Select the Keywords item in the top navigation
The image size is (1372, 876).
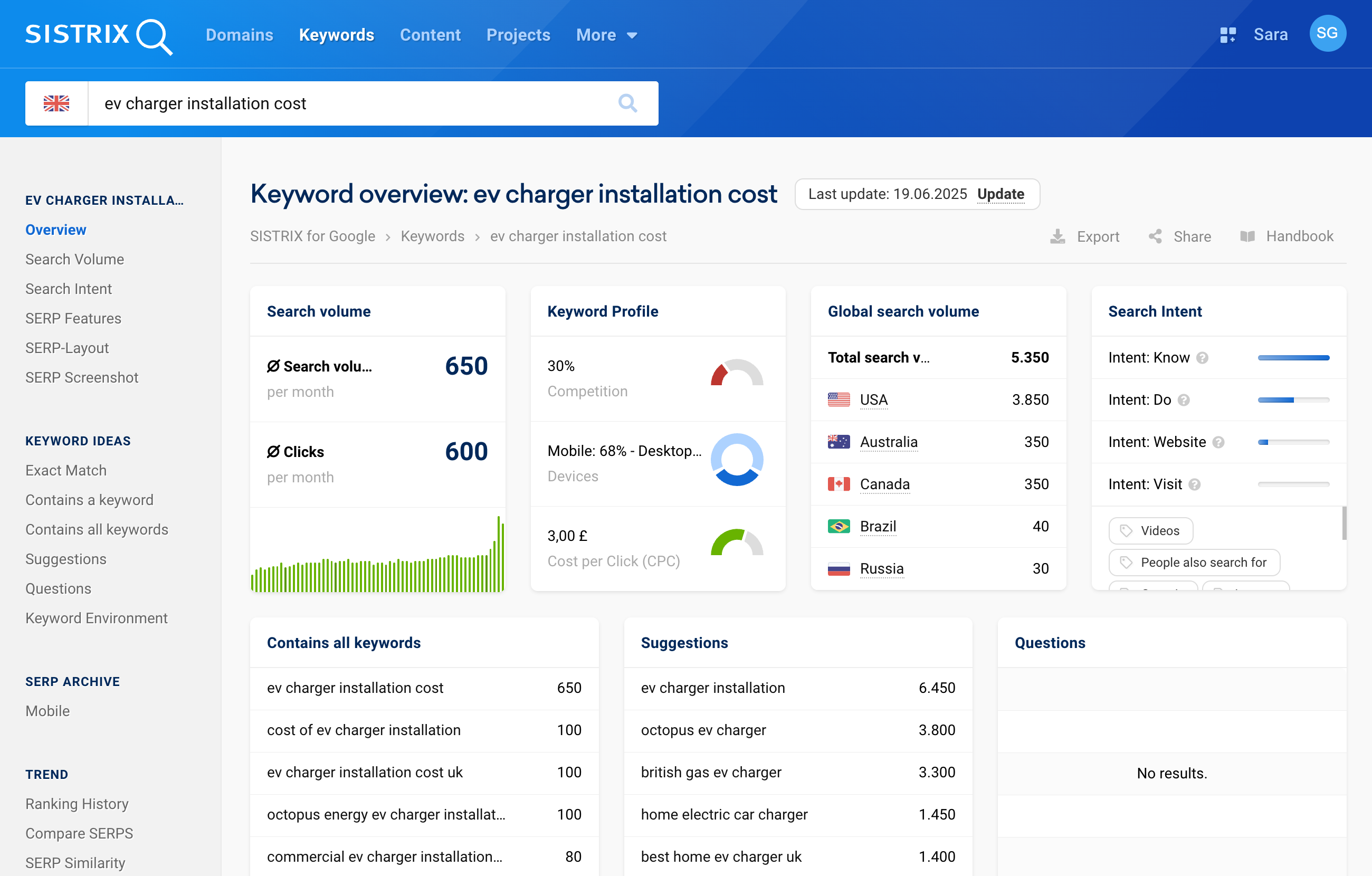(x=336, y=35)
